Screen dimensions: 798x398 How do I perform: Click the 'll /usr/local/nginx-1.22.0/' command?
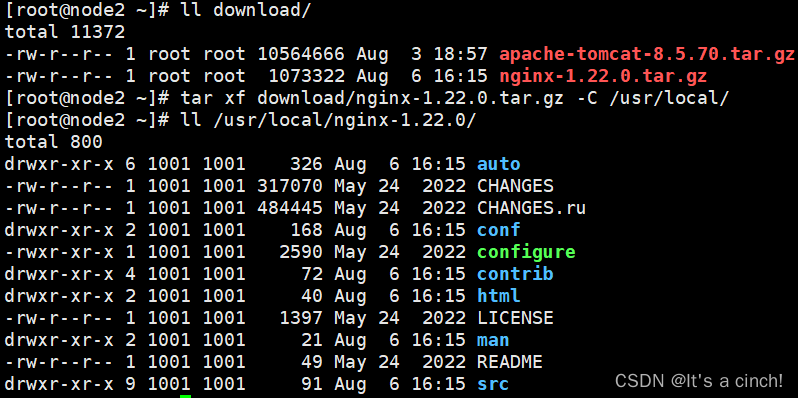(328, 120)
